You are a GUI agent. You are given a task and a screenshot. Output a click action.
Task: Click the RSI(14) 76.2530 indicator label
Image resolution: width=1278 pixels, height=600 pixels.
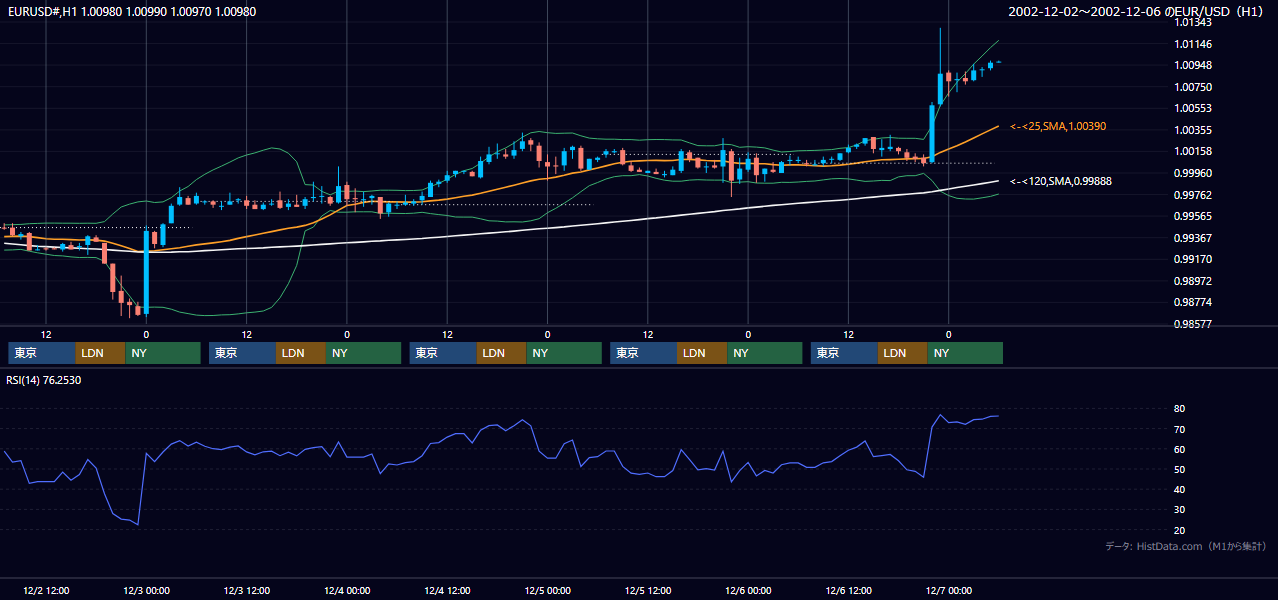[x=44, y=380]
